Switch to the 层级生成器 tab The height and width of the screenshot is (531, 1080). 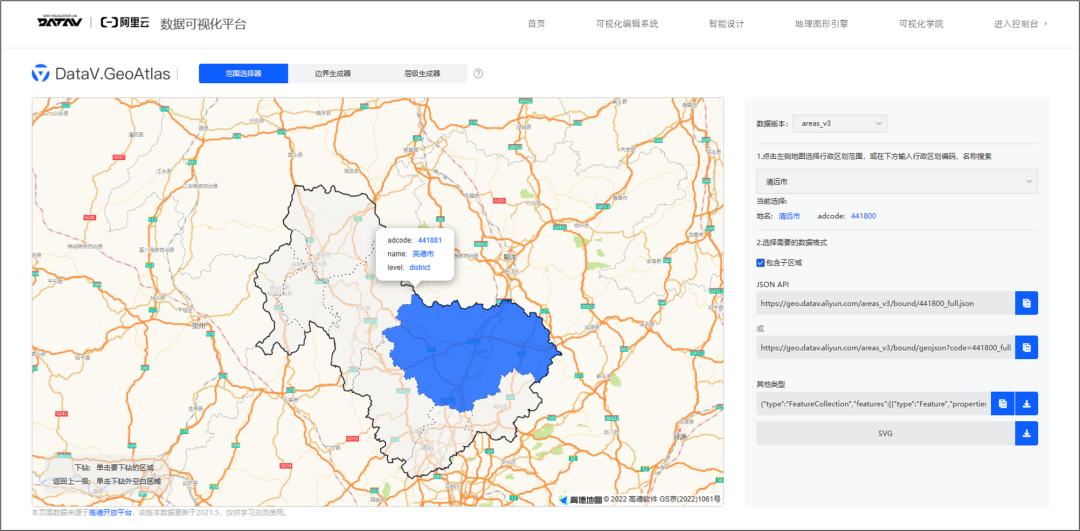[422, 73]
